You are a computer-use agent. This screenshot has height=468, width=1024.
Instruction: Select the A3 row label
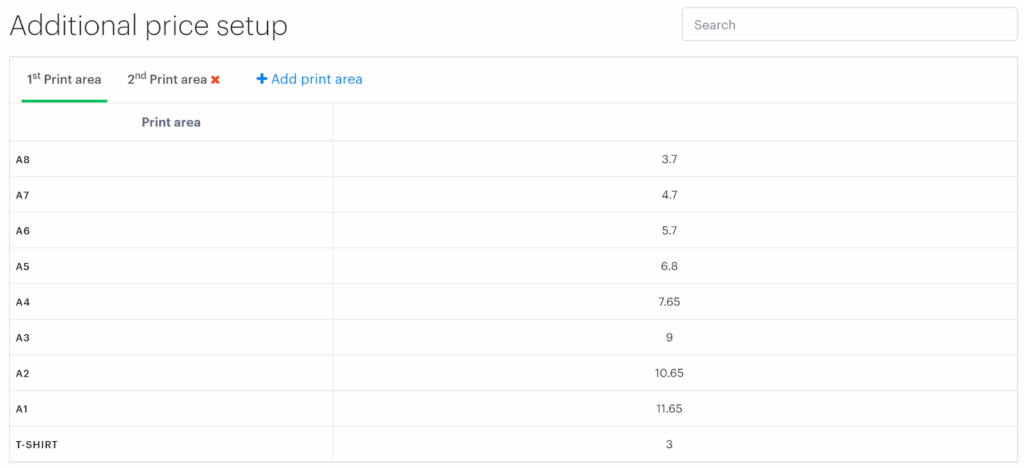coord(23,337)
